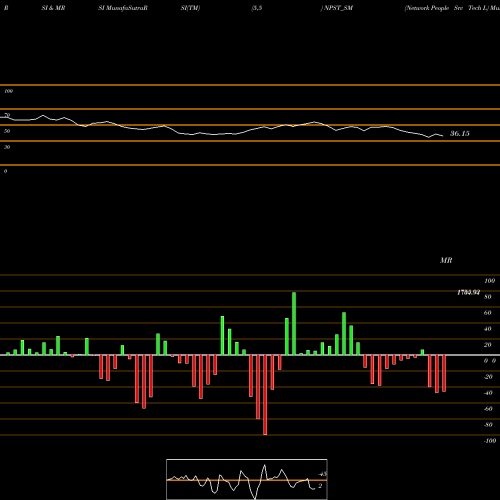Click the RSI axis label 30
The image size is (500, 500).
7,147
